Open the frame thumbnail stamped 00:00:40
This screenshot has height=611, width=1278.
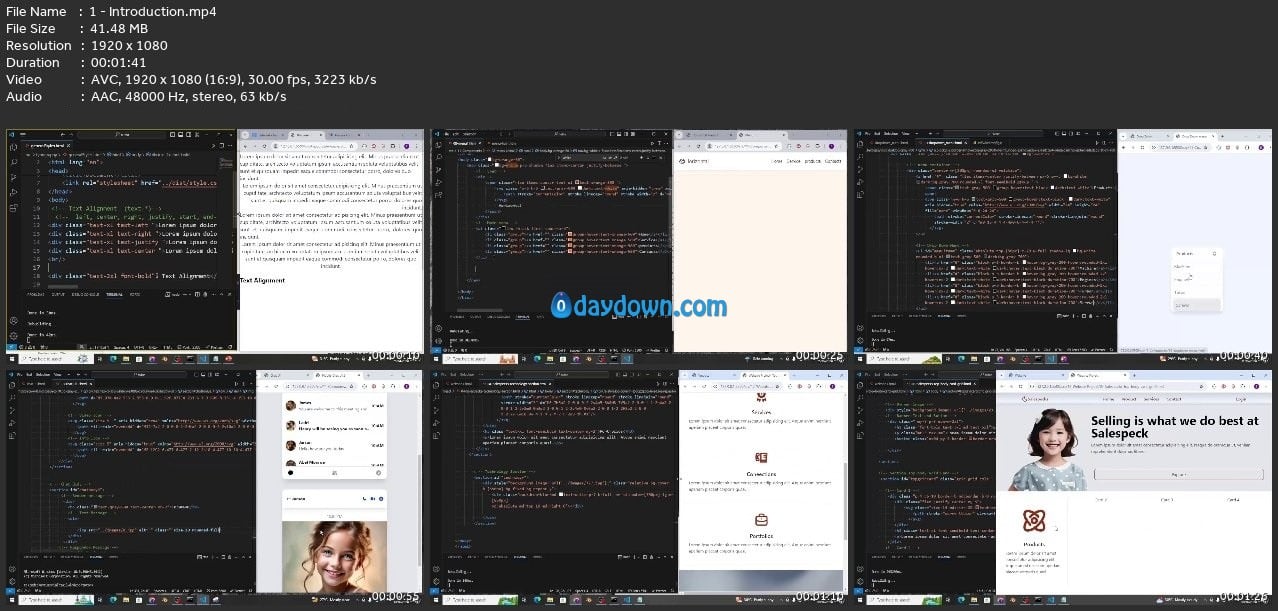tap(1062, 246)
